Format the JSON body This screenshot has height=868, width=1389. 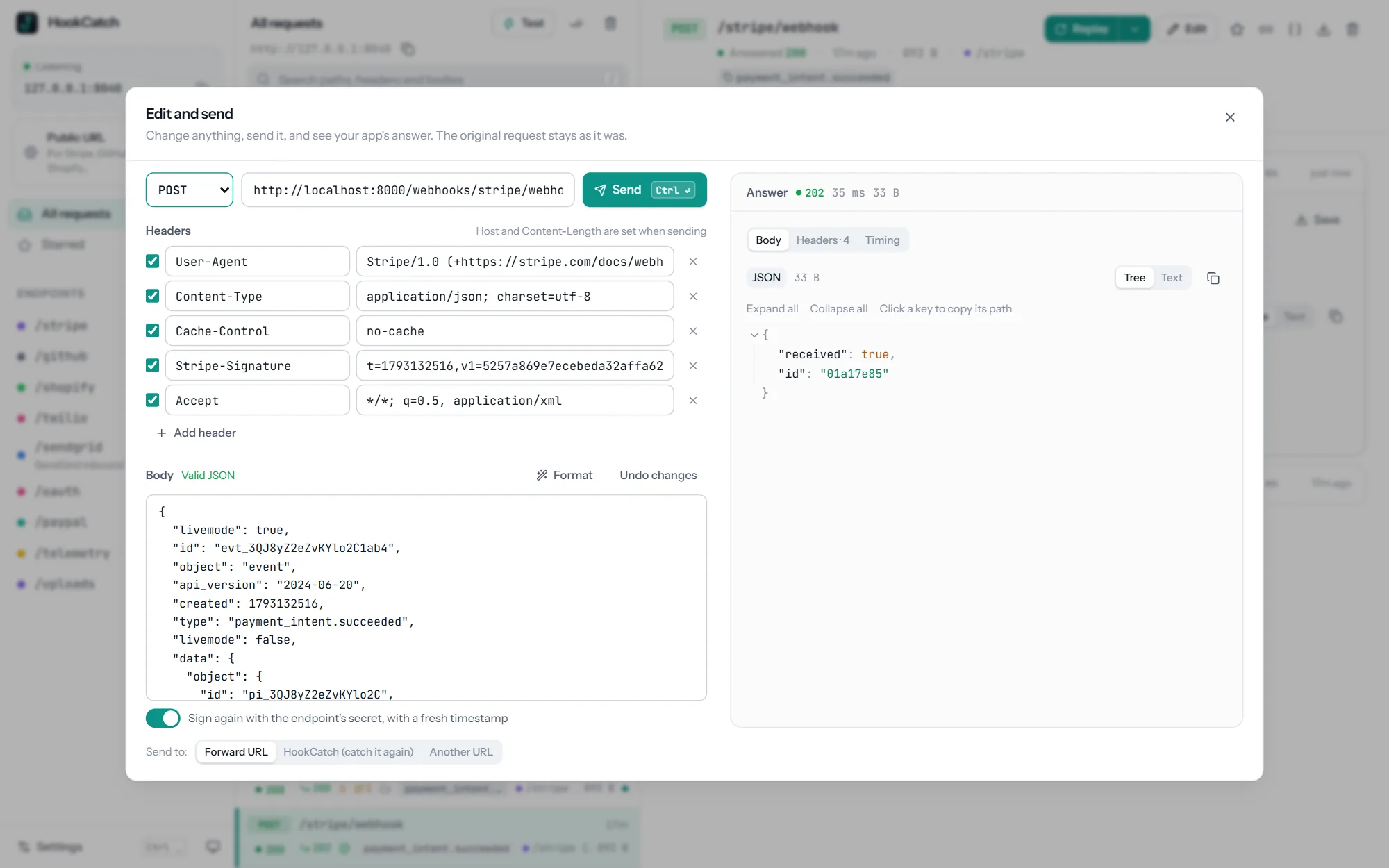pyautogui.click(x=565, y=475)
